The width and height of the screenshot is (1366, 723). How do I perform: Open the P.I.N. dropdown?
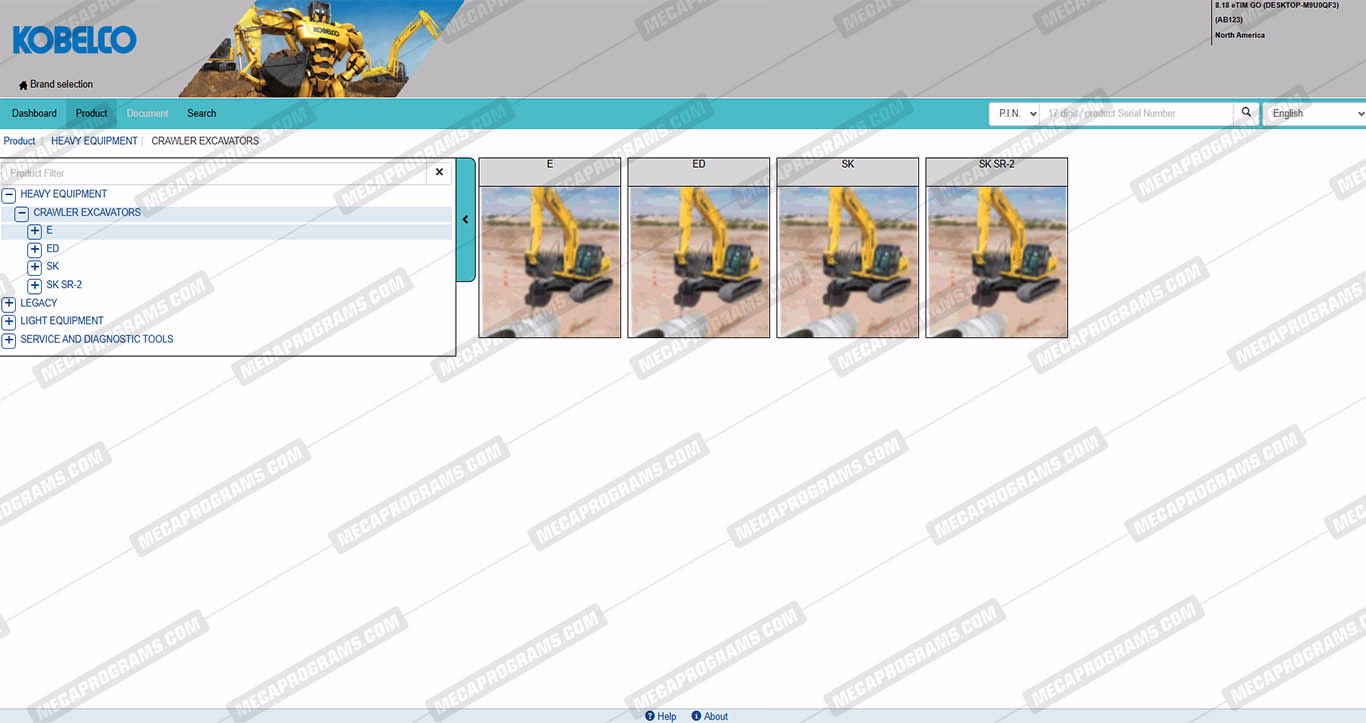click(x=1014, y=114)
